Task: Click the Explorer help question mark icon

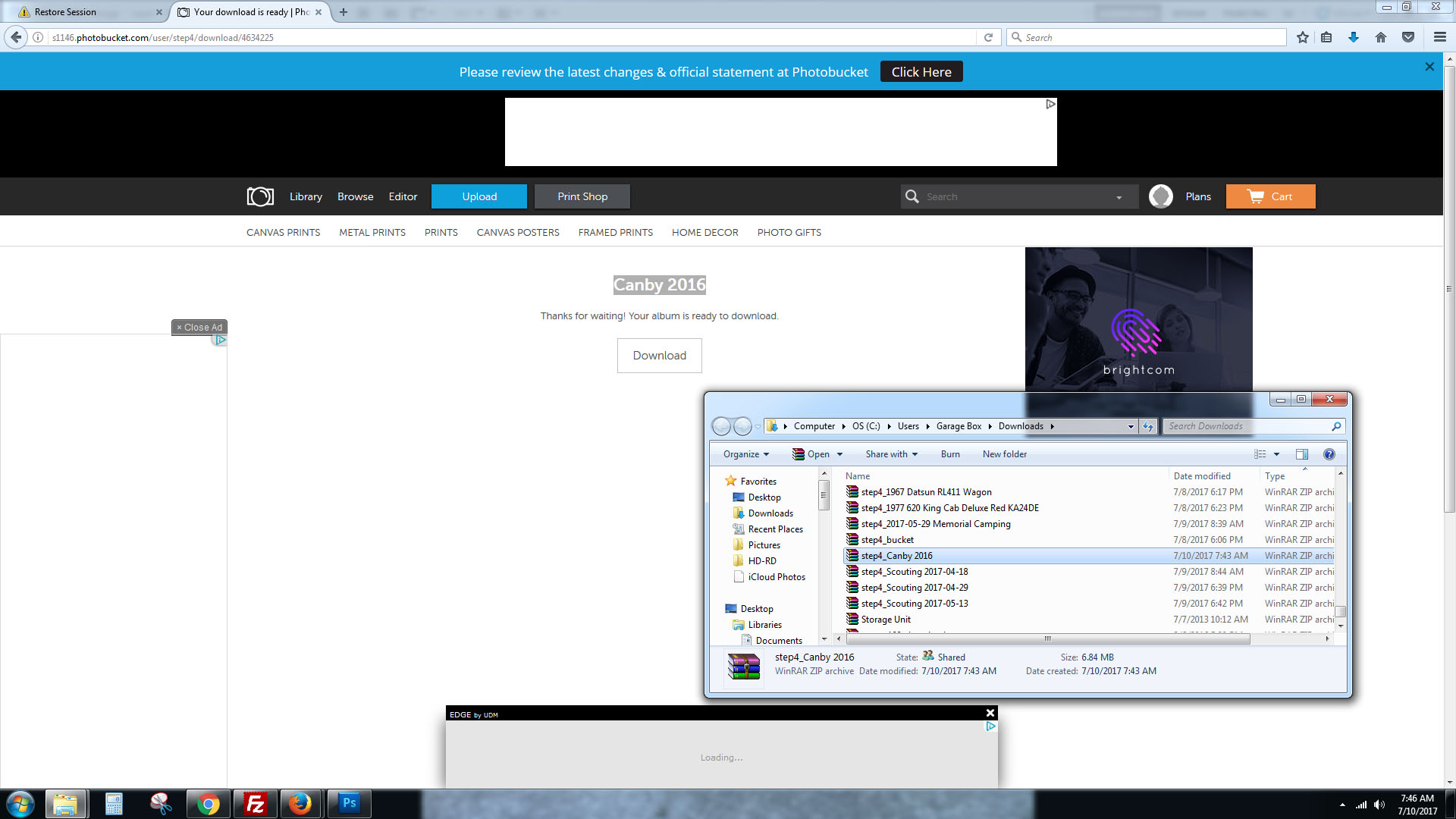Action: (1329, 454)
